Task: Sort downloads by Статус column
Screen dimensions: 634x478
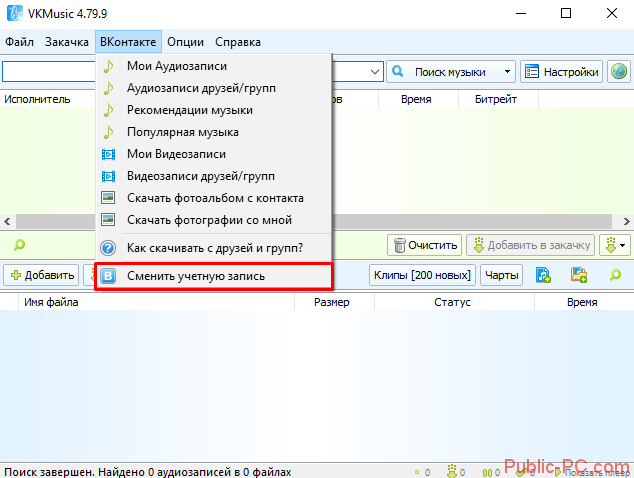Action: [454, 302]
